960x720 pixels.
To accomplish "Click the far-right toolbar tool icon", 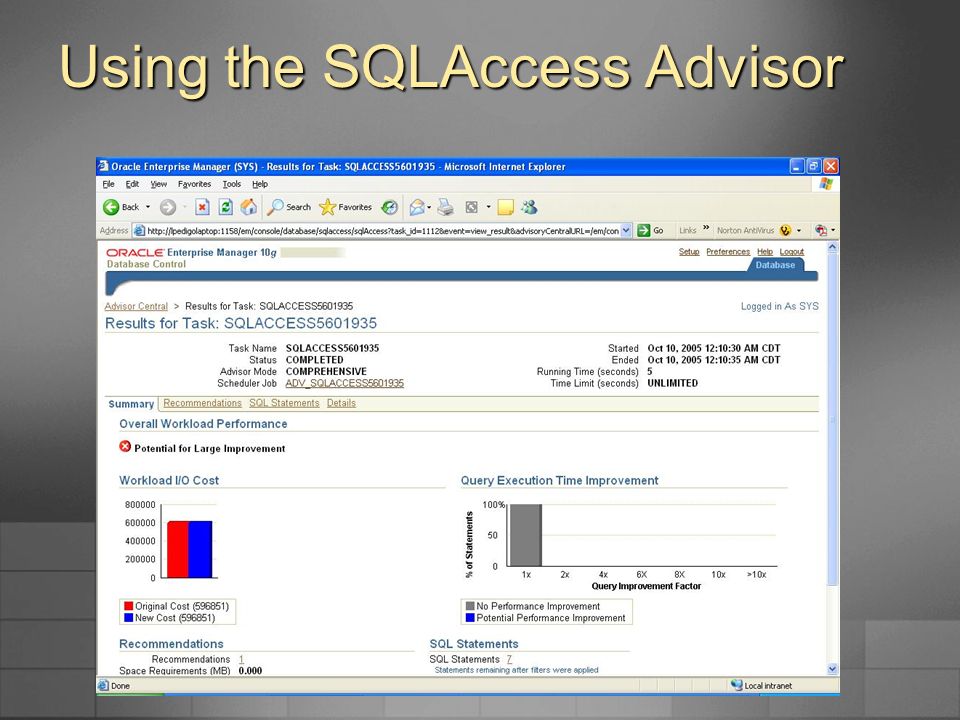I will click(820, 231).
